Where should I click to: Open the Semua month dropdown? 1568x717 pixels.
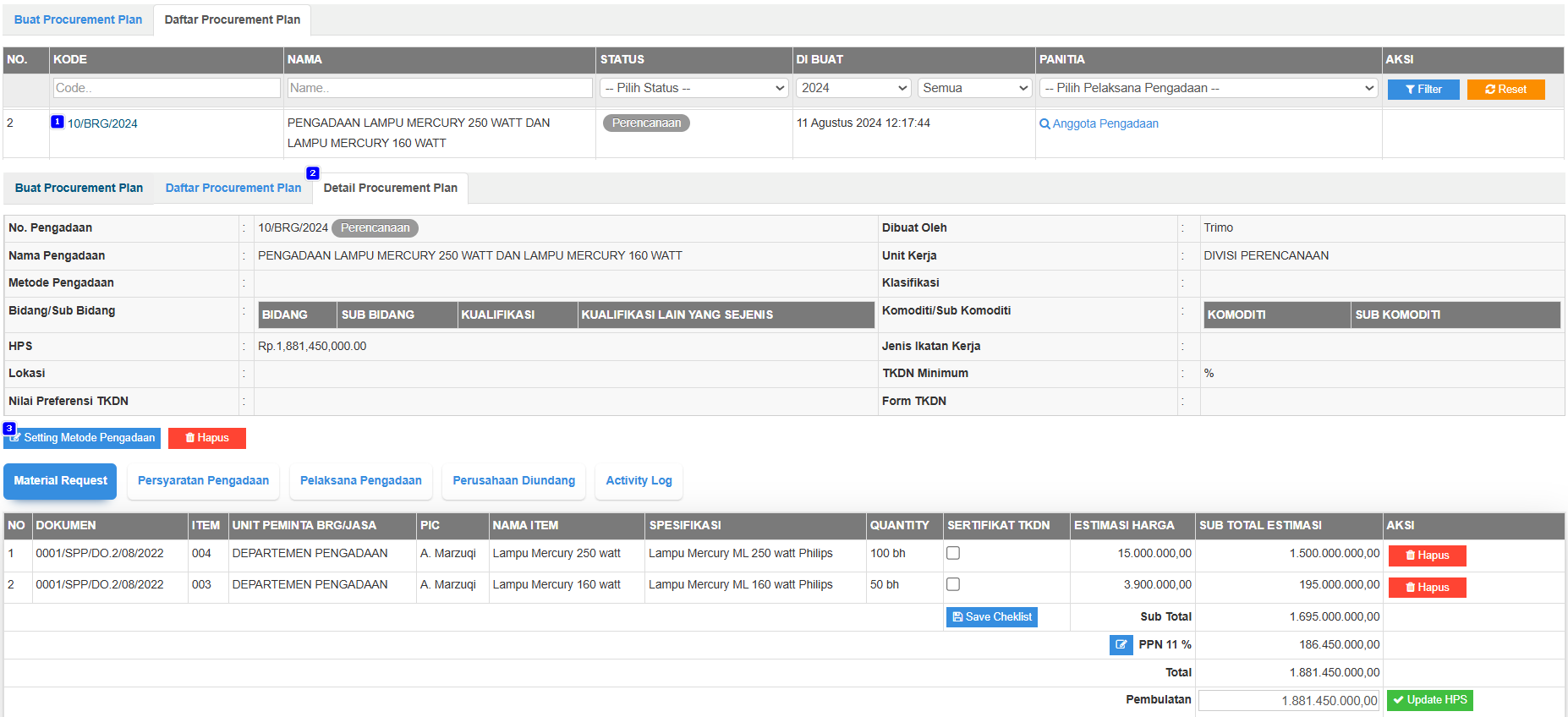click(974, 88)
